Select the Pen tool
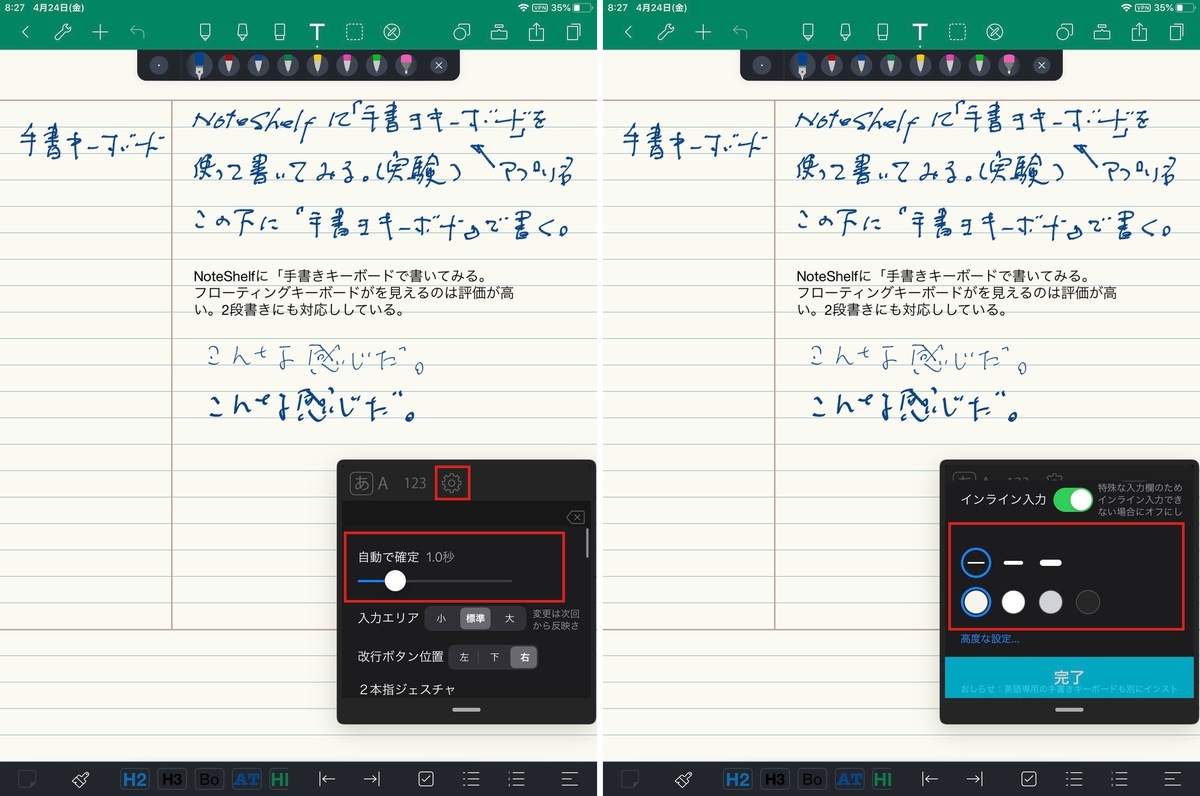Screen dimensions: 1200x796 click(x=205, y=30)
